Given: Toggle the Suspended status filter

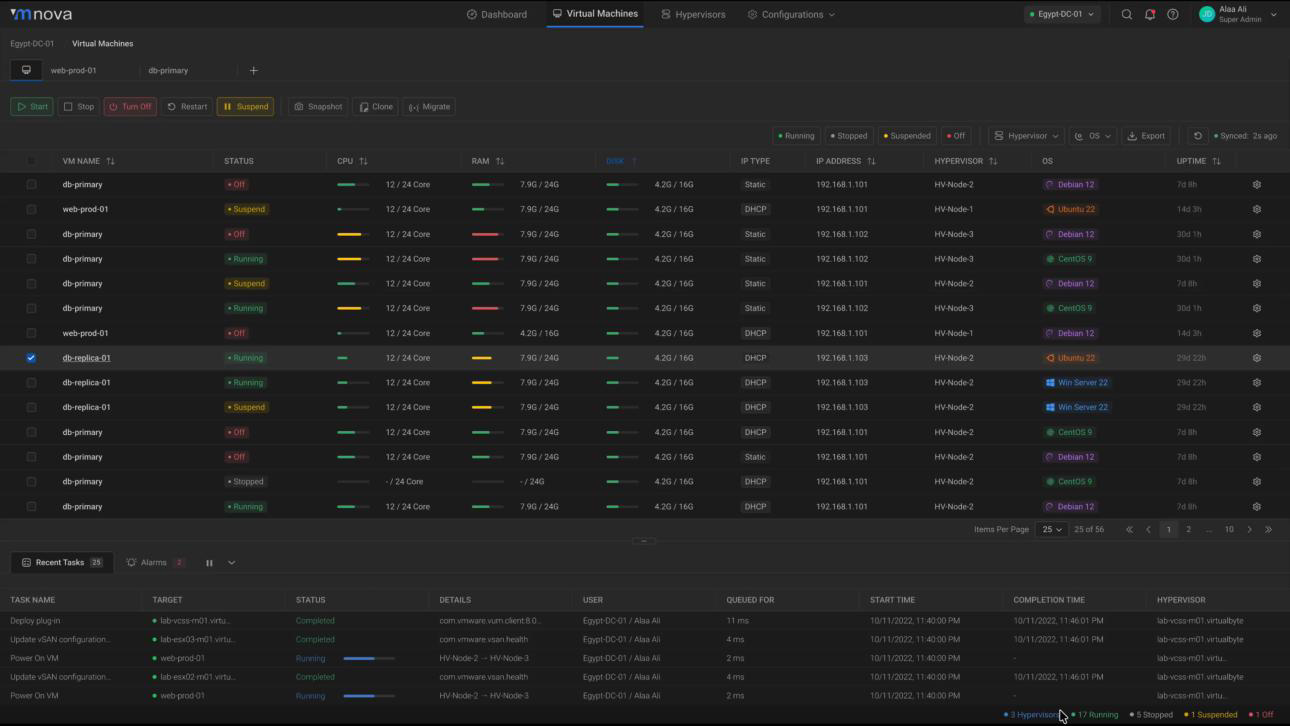Looking at the screenshot, I should click(x=907, y=136).
